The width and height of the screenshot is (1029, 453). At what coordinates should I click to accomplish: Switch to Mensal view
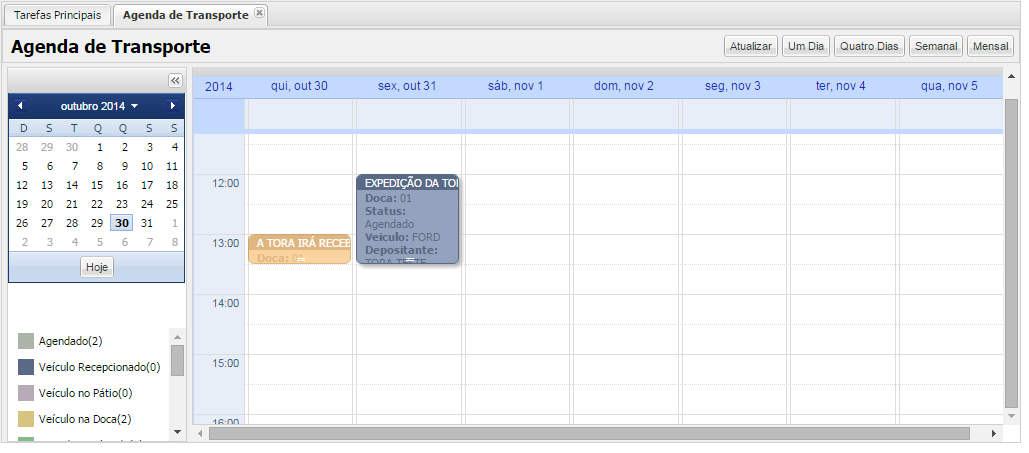[990, 47]
